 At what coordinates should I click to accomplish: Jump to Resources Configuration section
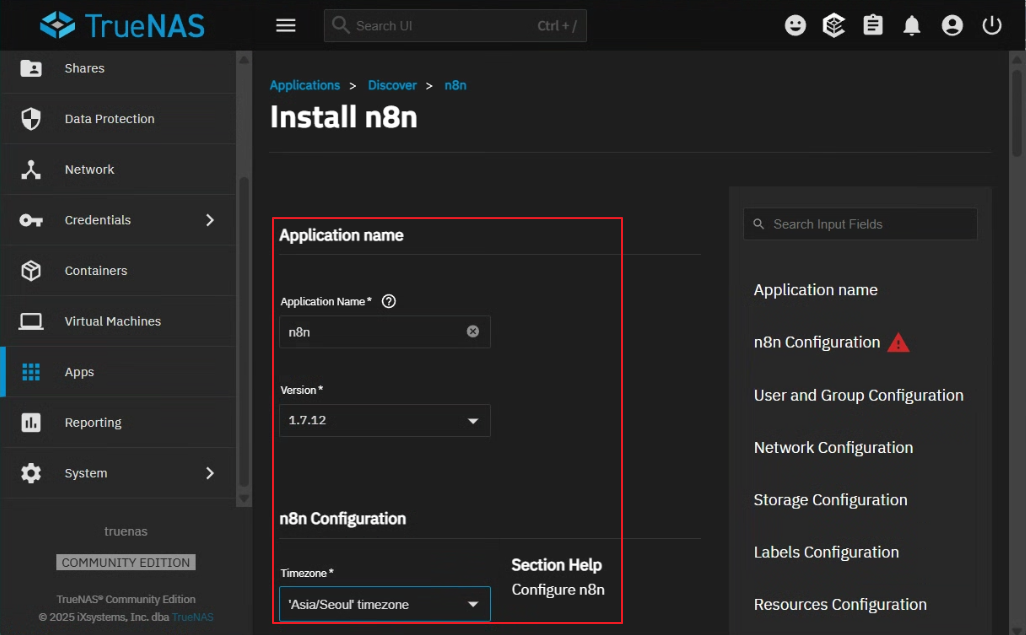pos(840,604)
